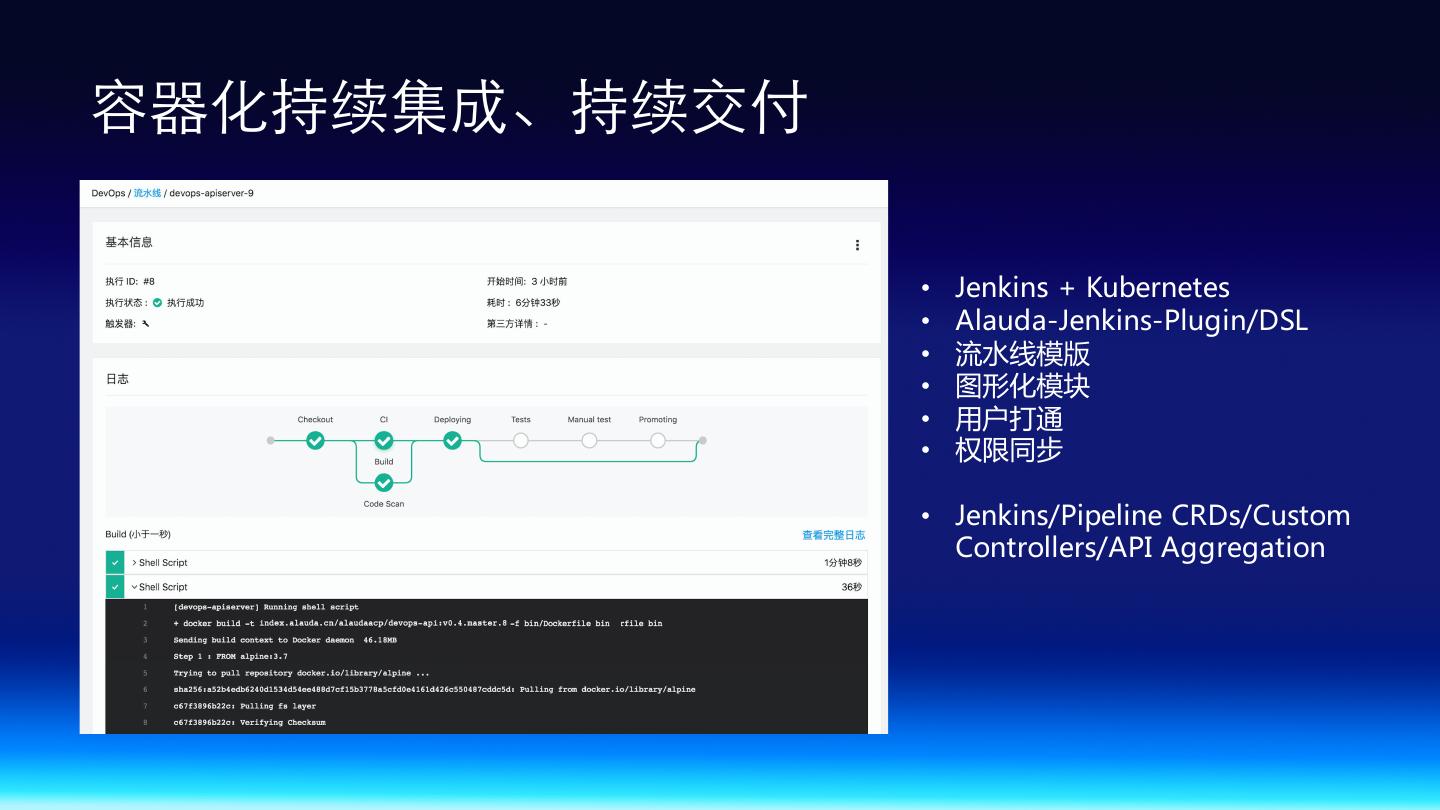Click 查看完整日志 to view full log
Image resolution: width=1440 pixels, height=810 pixels.
(x=833, y=535)
